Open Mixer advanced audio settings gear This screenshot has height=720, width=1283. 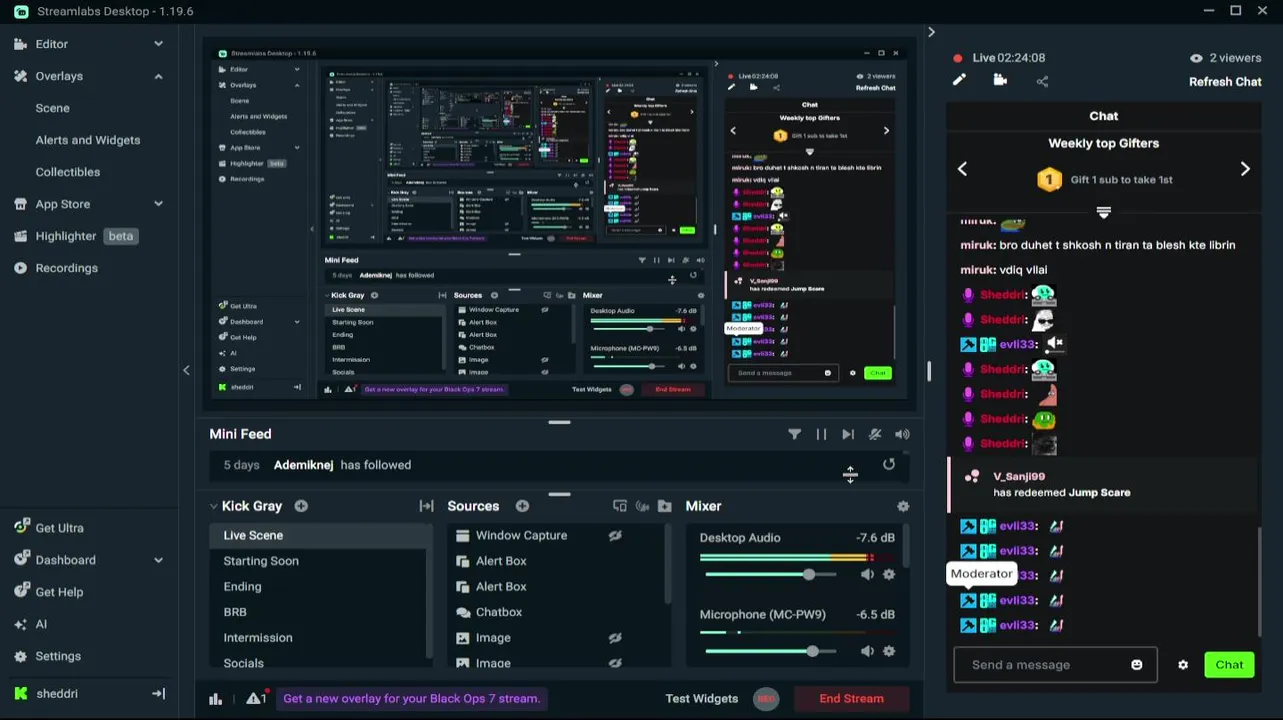point(903,506)
